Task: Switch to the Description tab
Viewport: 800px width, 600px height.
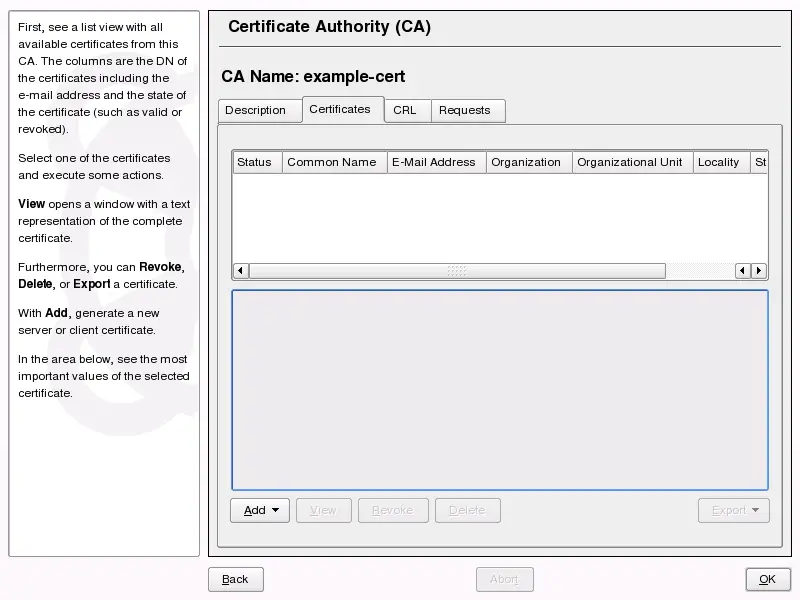Action: (255, 110)
